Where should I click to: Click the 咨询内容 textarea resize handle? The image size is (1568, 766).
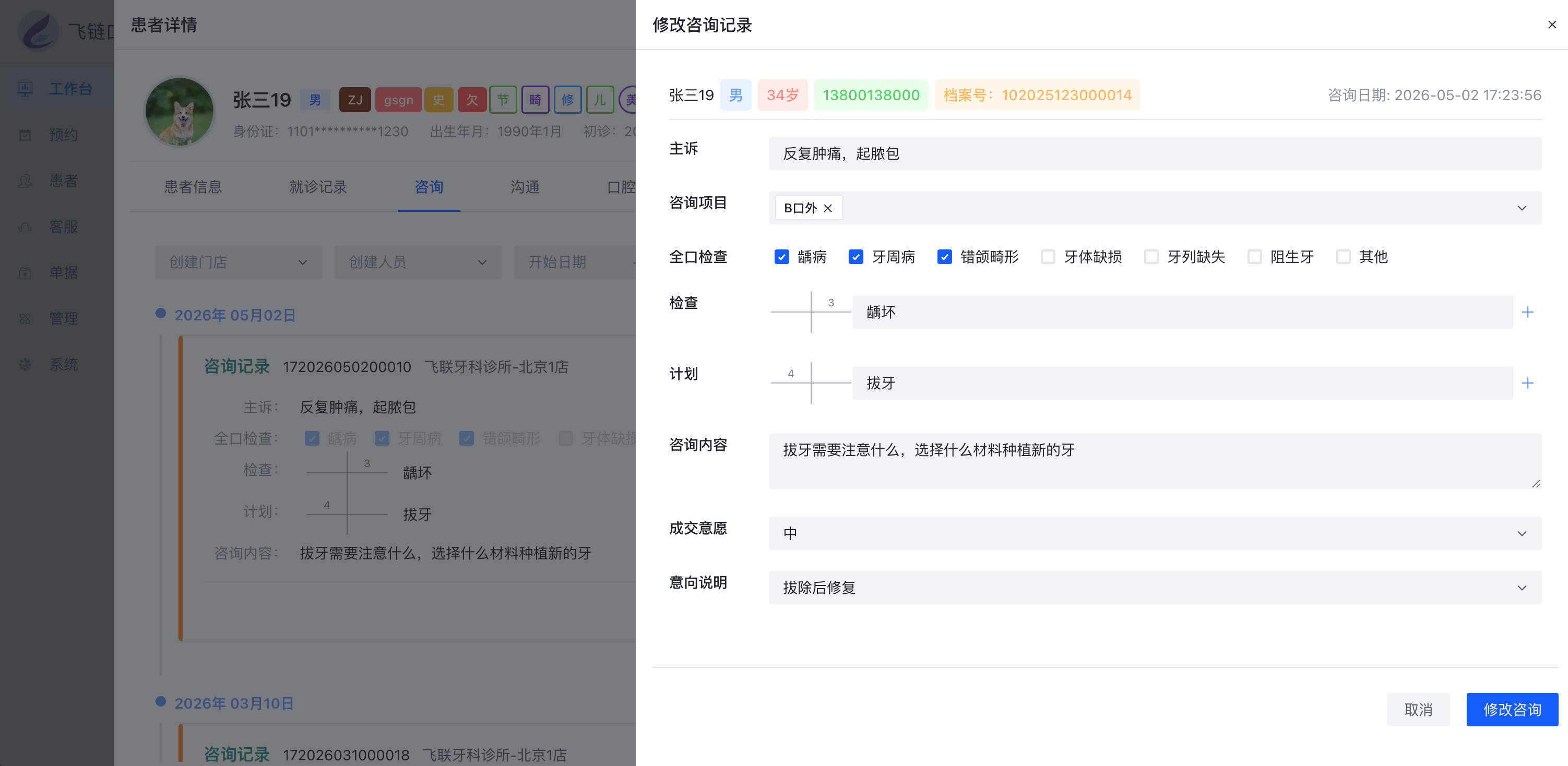1536,484
